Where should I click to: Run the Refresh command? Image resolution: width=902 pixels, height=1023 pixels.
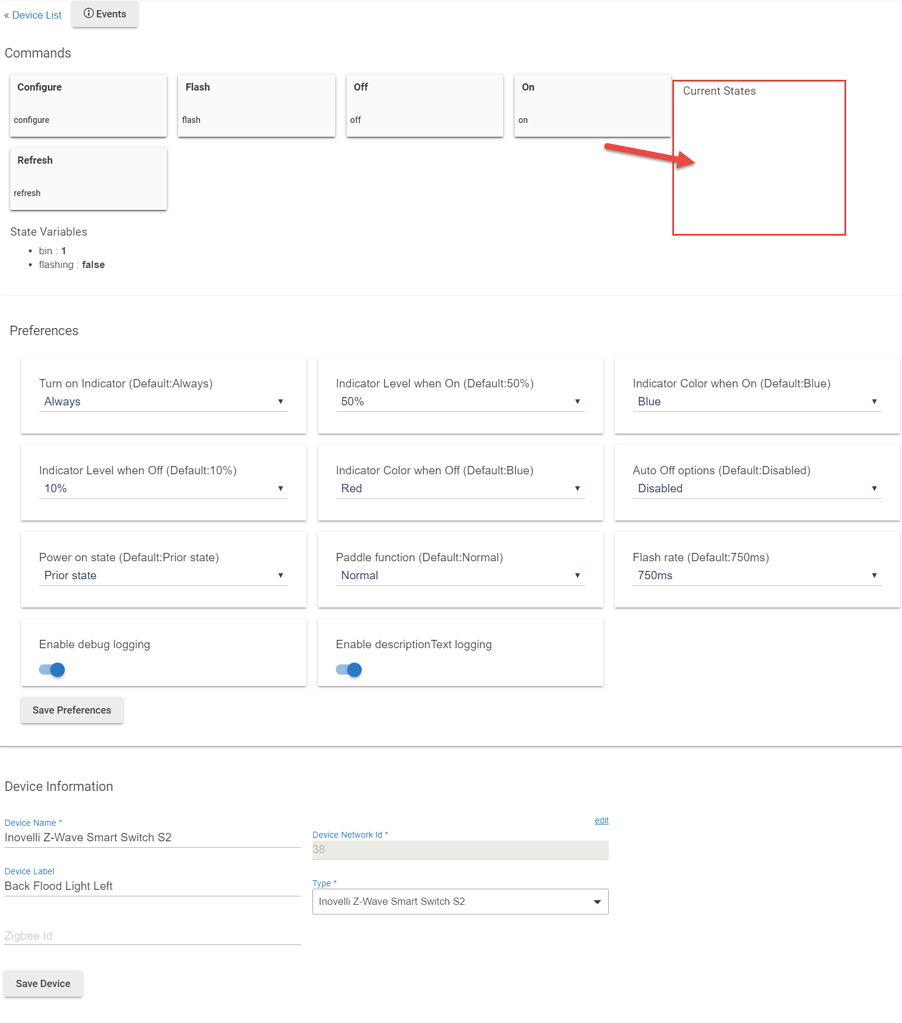[87, 178]
